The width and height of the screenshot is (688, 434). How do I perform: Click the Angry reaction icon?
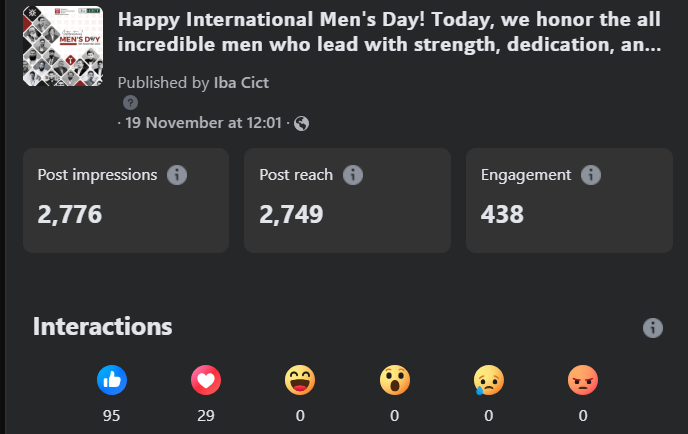tap(583, 380)
